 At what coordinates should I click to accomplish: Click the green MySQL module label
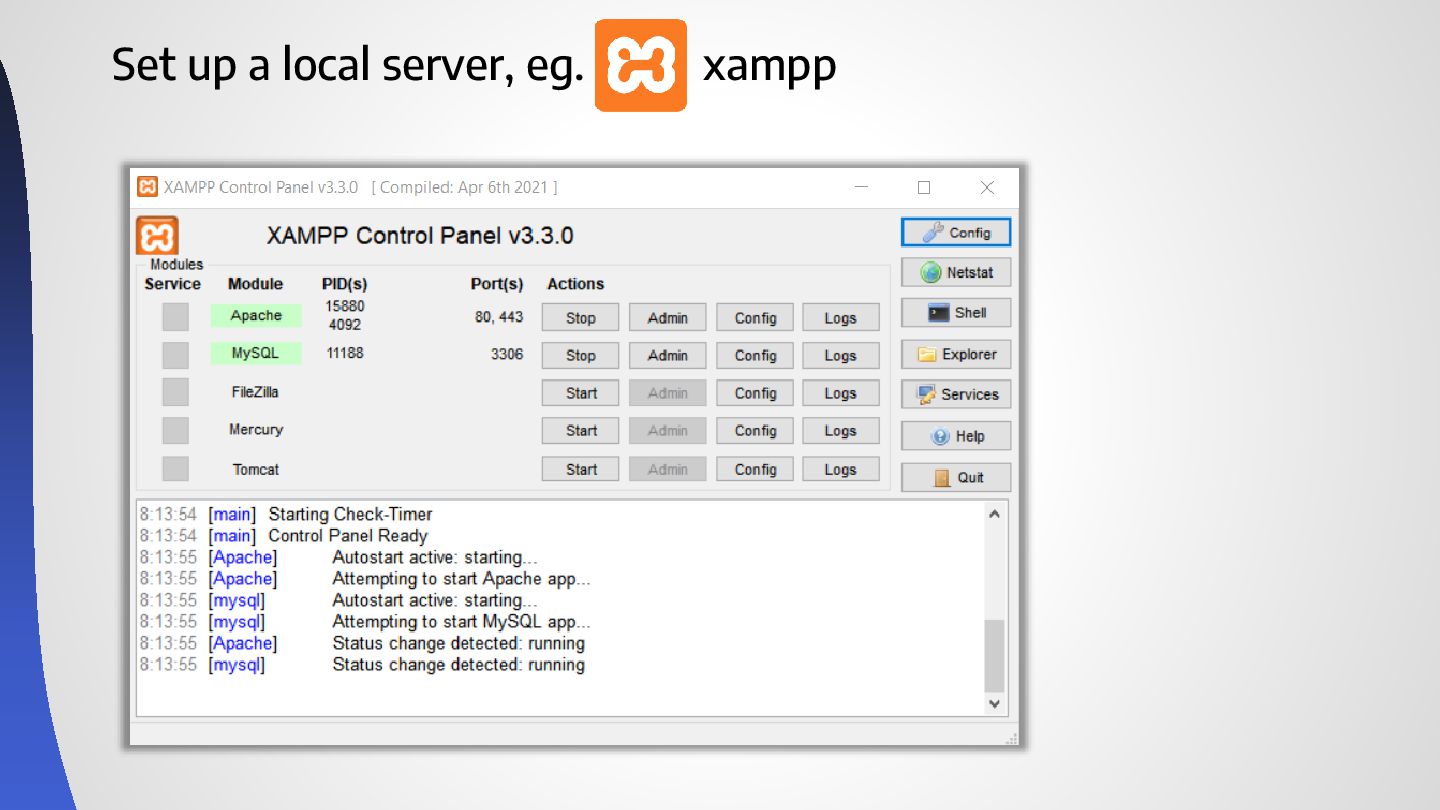pyautogui.click(x=256, y=353)
